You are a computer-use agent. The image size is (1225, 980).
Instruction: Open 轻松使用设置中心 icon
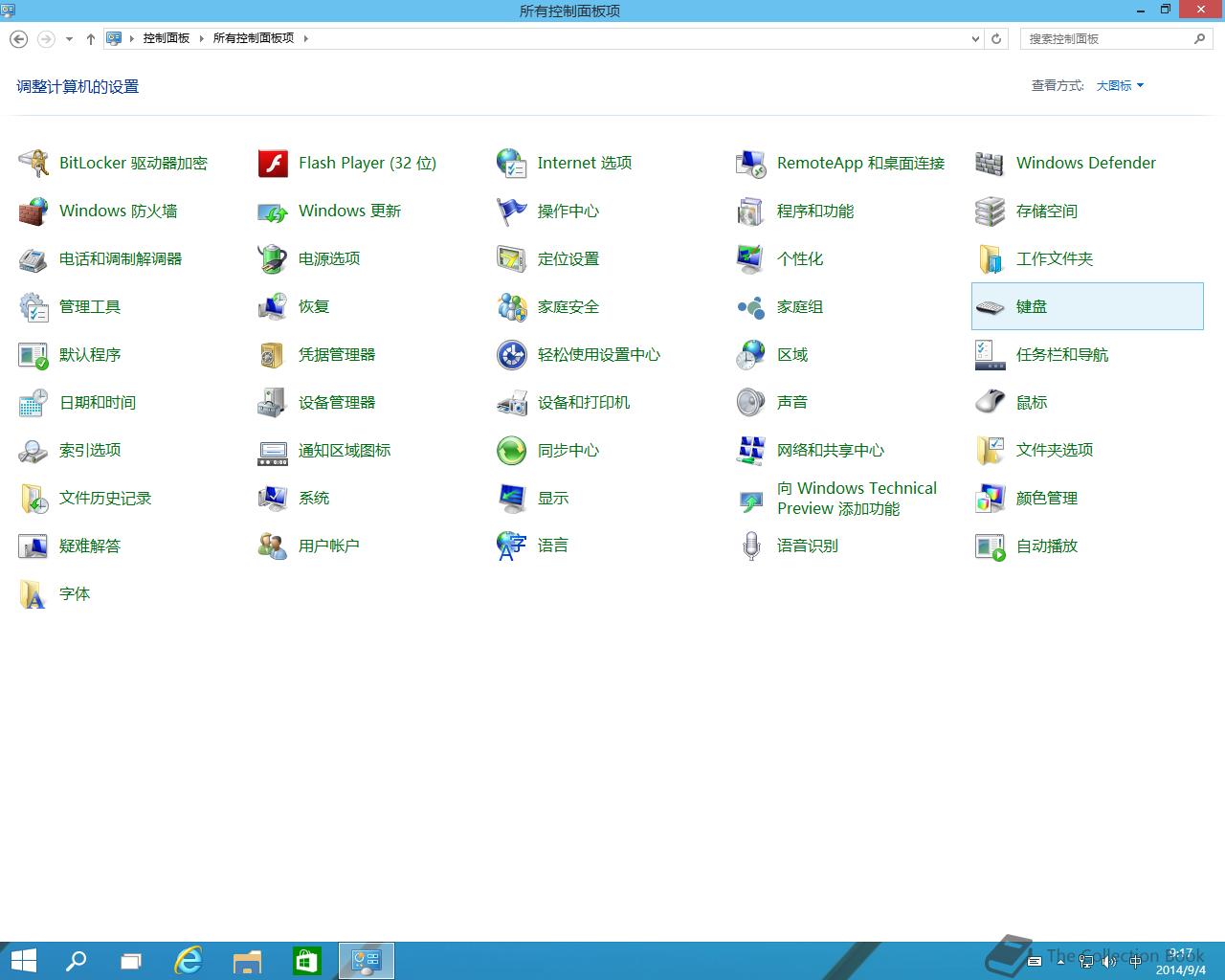[512, 354]
